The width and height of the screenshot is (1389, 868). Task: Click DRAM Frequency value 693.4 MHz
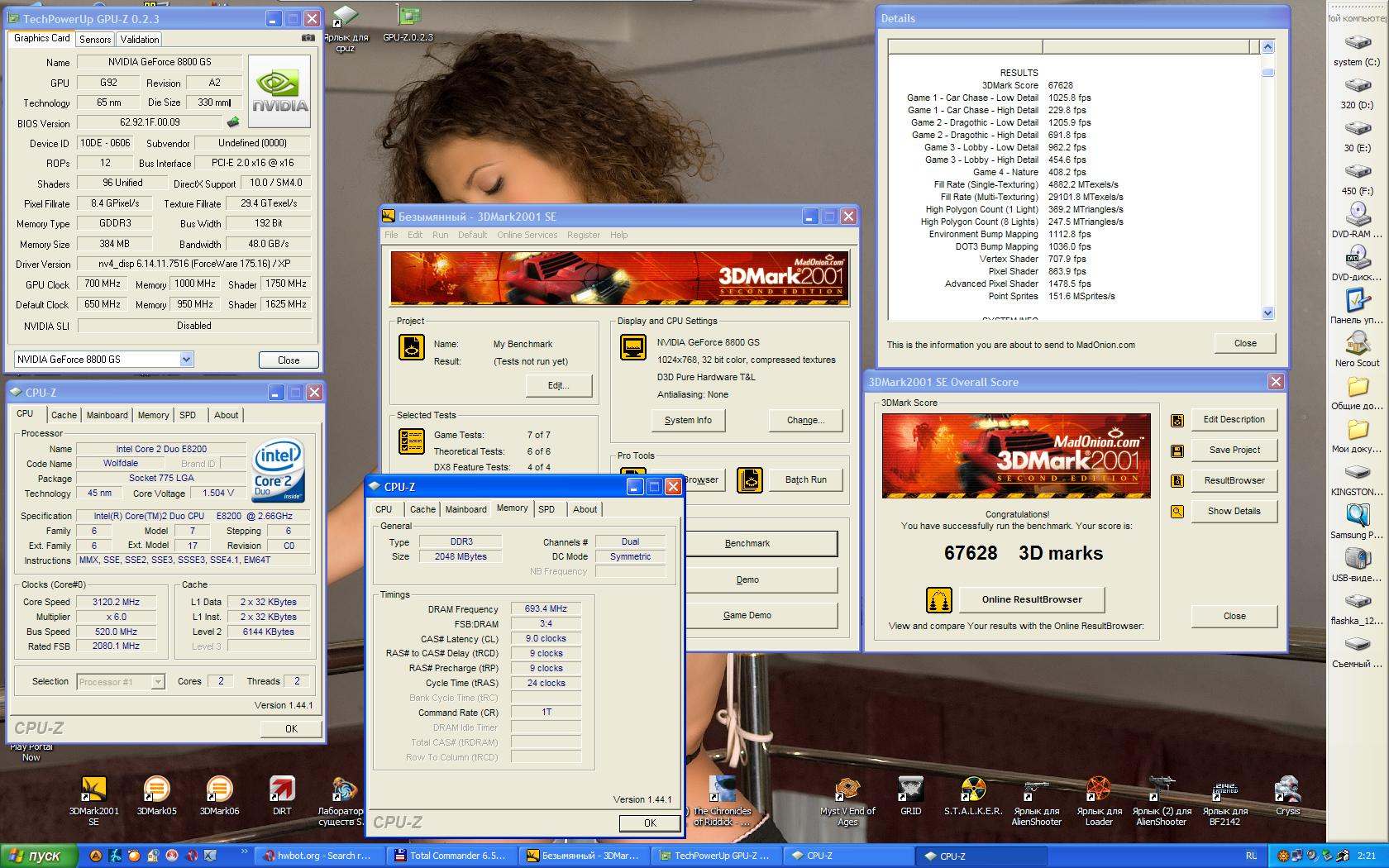tap(546, 608)
